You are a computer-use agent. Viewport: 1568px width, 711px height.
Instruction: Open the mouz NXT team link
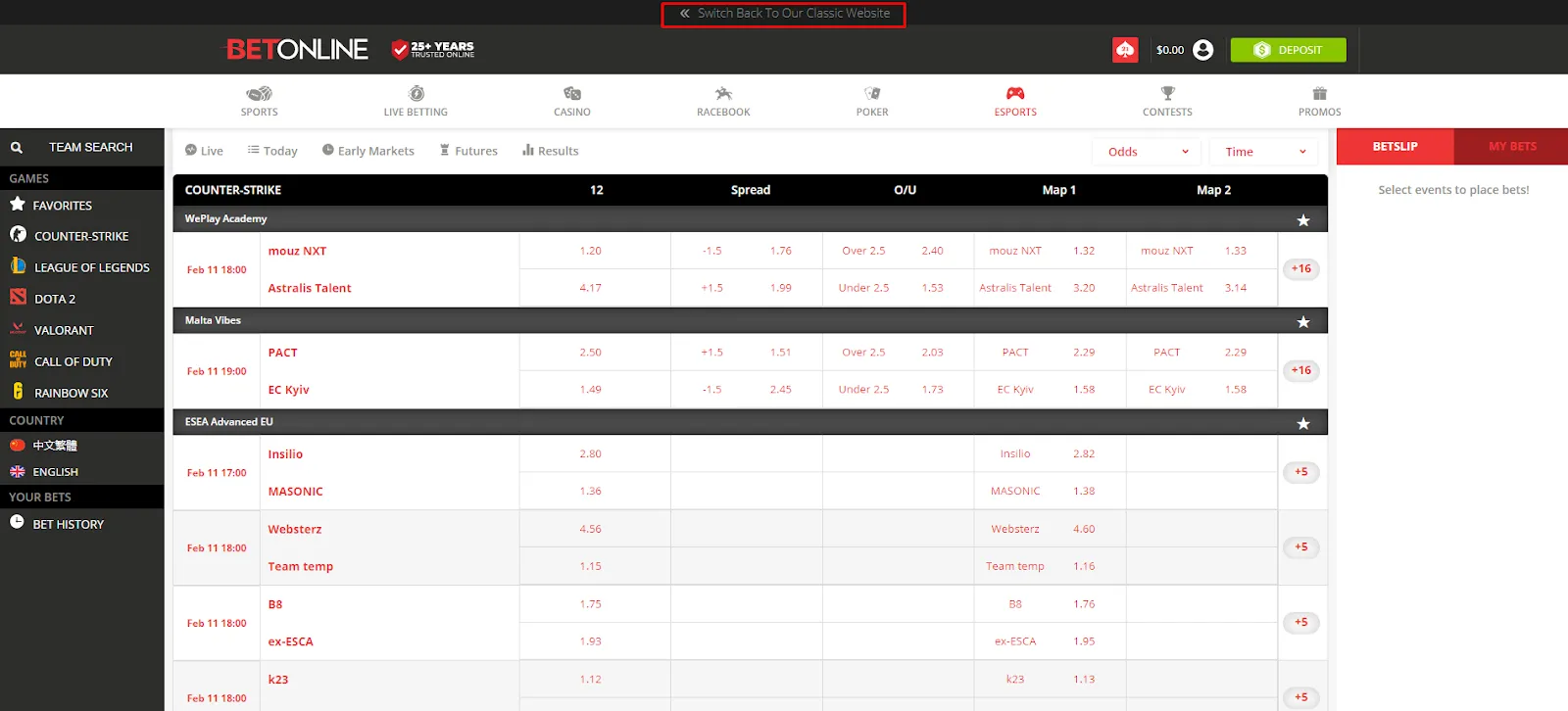pos(297,251)
